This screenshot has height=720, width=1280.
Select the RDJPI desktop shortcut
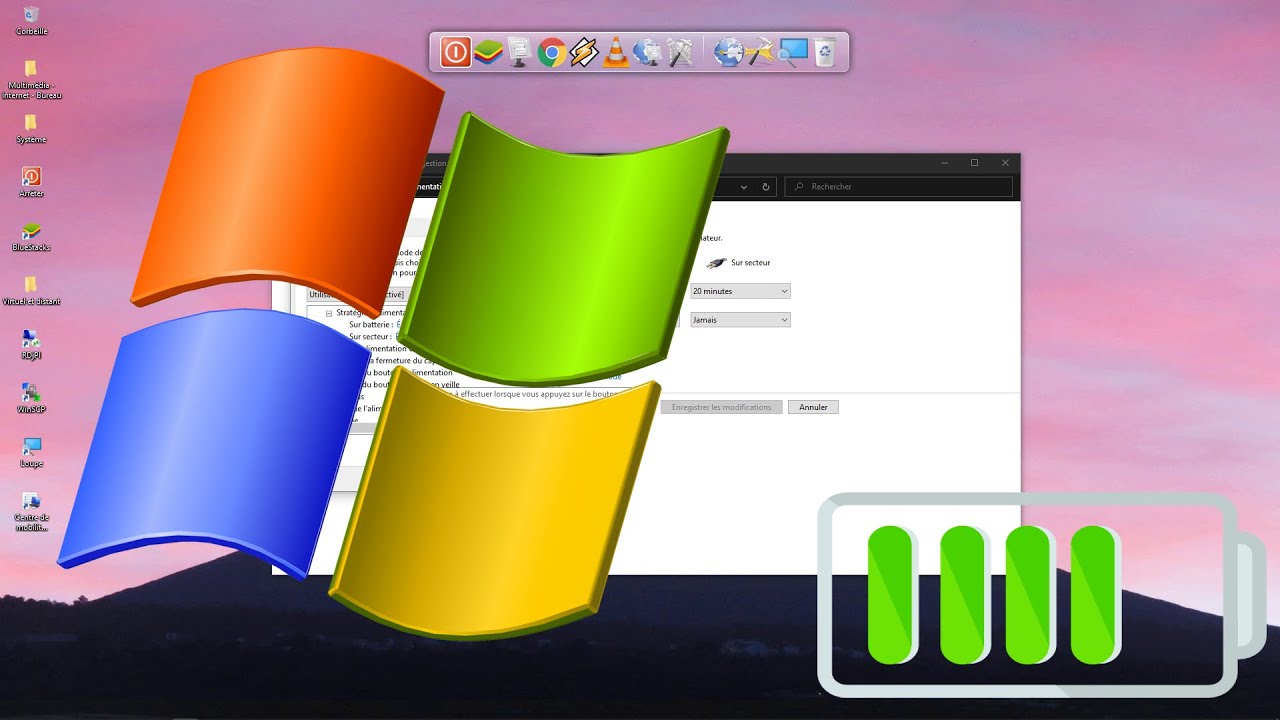coord(31,344)
